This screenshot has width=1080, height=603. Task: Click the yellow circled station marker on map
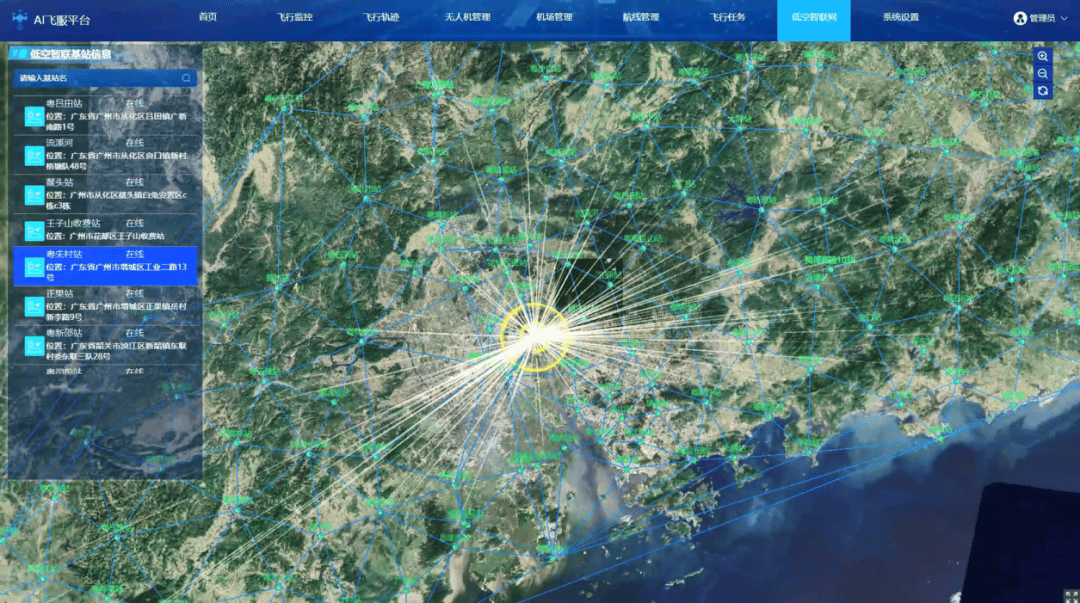(535, 338)
